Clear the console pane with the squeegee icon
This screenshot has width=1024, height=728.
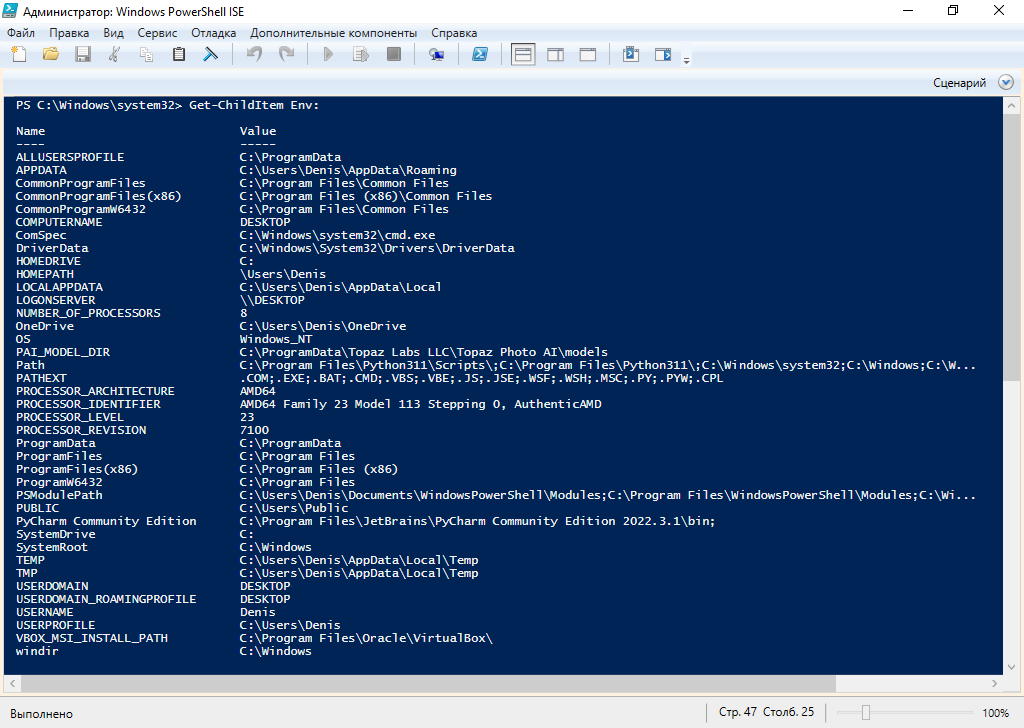coord(211,54)
